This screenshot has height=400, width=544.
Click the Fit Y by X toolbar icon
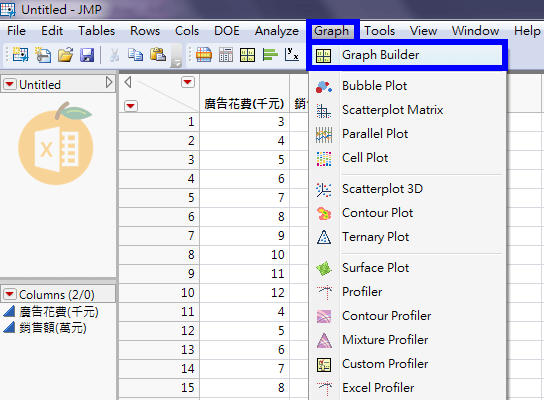click(292, 54)
